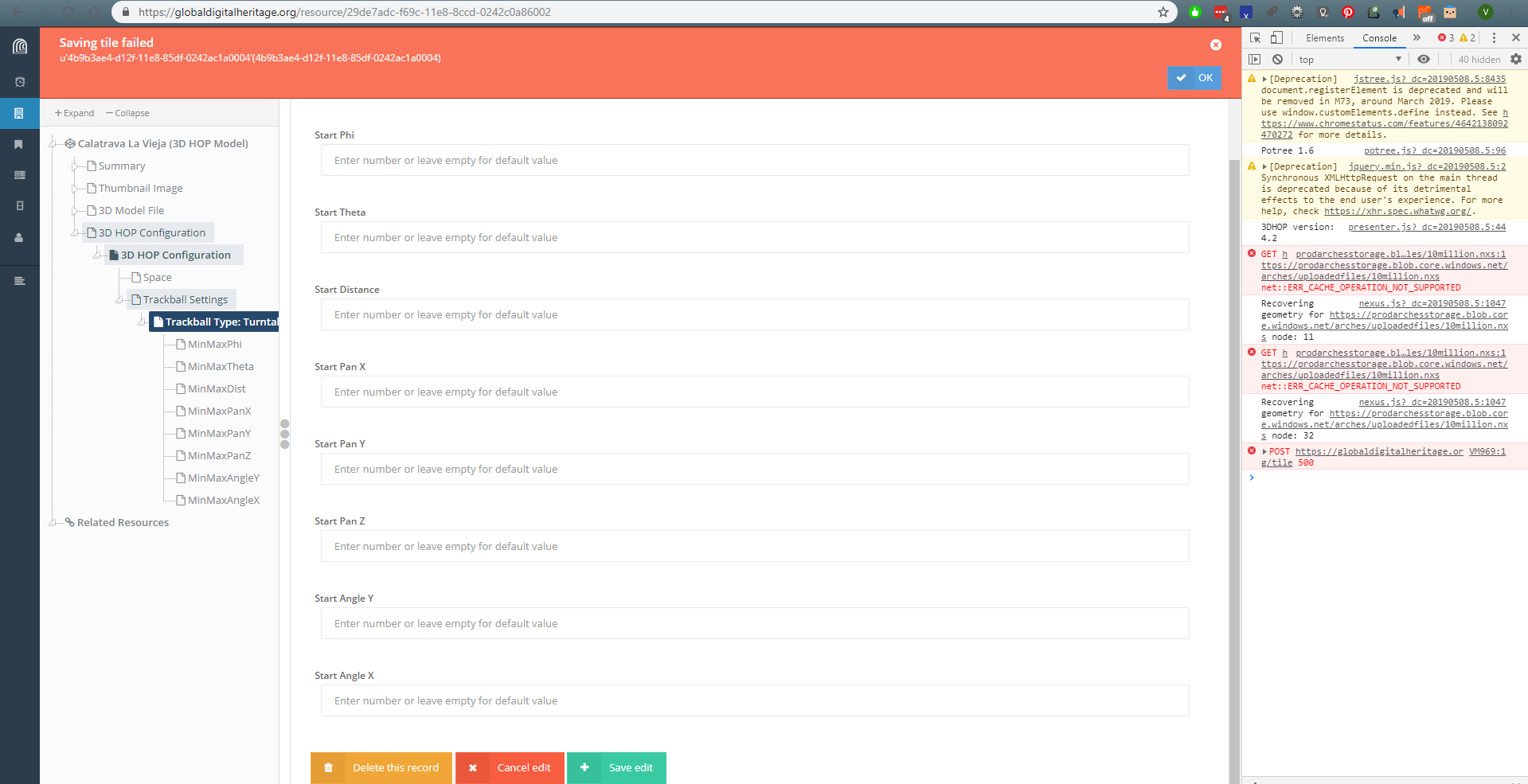This screenshot has height=784, width=1528.
Task: Show the 40 hidden console messages
Action: tap(1478, 59)
